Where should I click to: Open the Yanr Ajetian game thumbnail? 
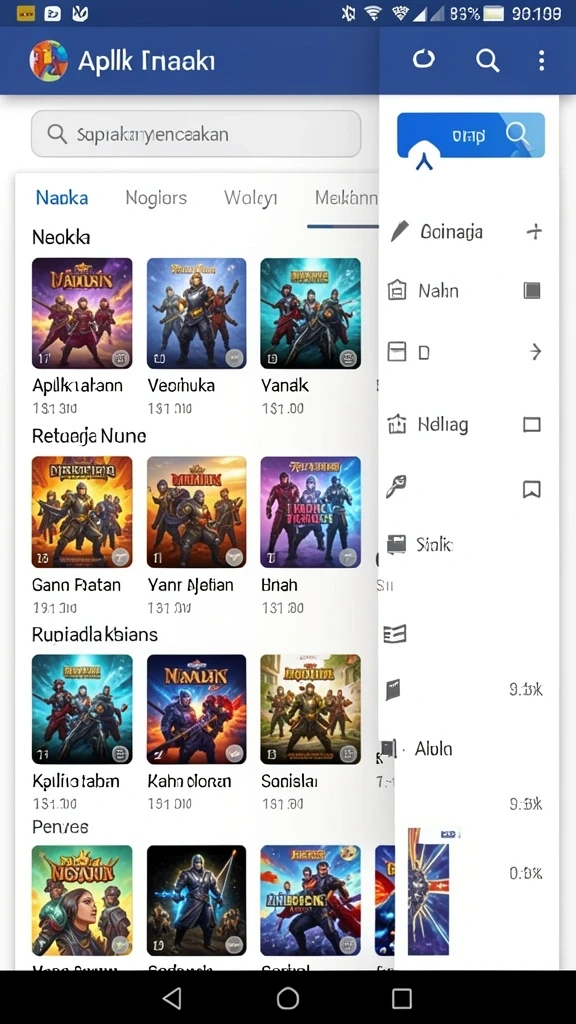click(x=197, y=512)
